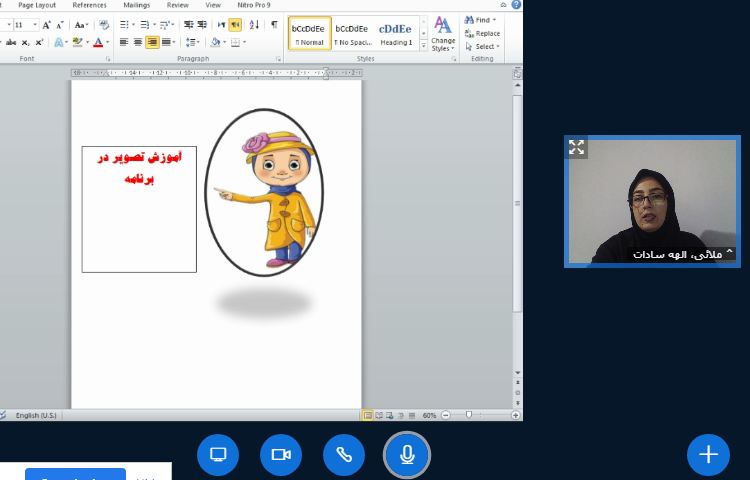Viewport: 750px width, 480px height.
Task: Open the Change Case dropdown
Action: [x=80, y=25]
